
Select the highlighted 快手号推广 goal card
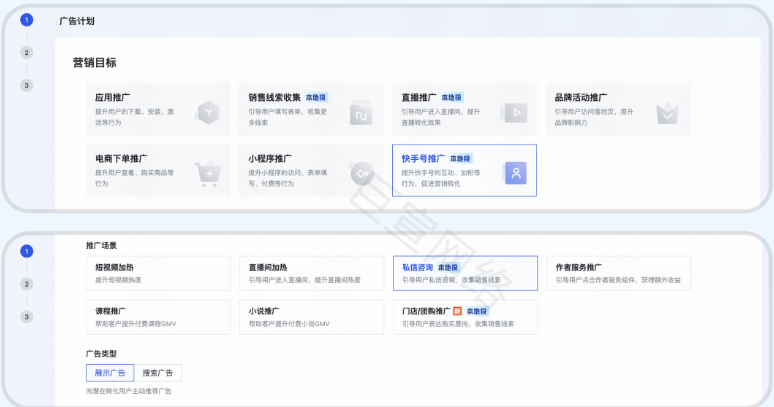464,170
